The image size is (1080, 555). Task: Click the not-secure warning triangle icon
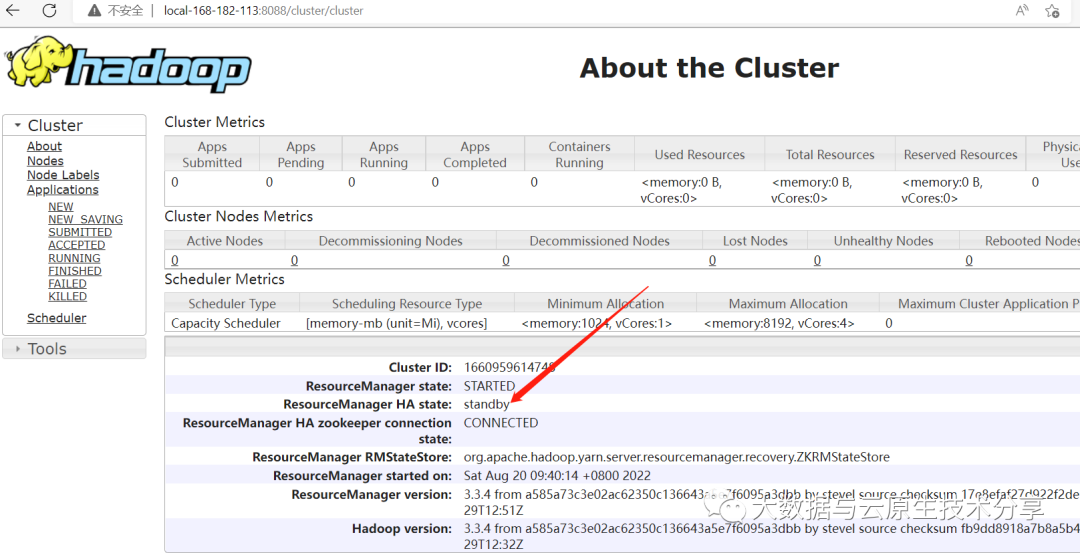(x=95, y=11)
